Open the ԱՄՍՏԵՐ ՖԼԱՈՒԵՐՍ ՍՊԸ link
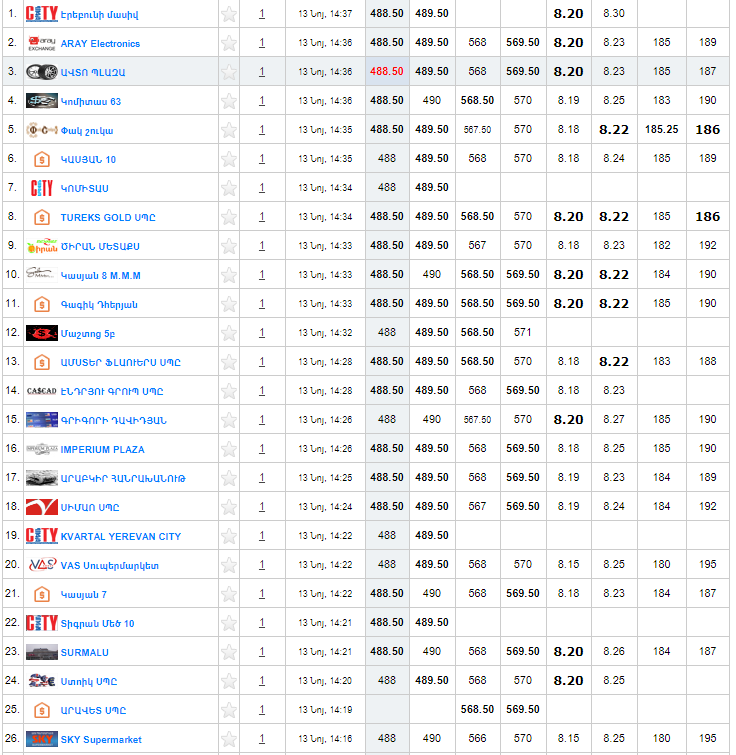This screenshot has height=755, width=736. pyautogui.click(x=120, y=362)
